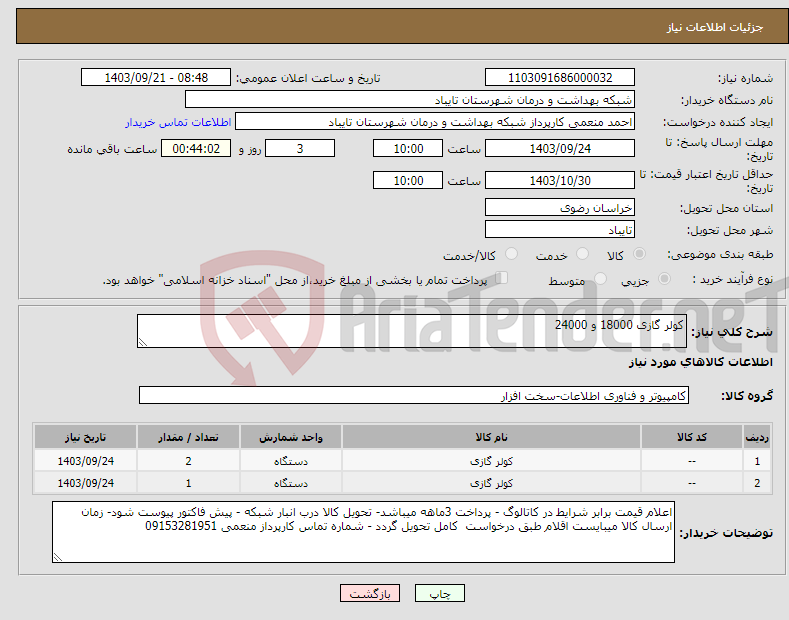
Task: Click the remaining days field showing 3
Action: point(300,148)
